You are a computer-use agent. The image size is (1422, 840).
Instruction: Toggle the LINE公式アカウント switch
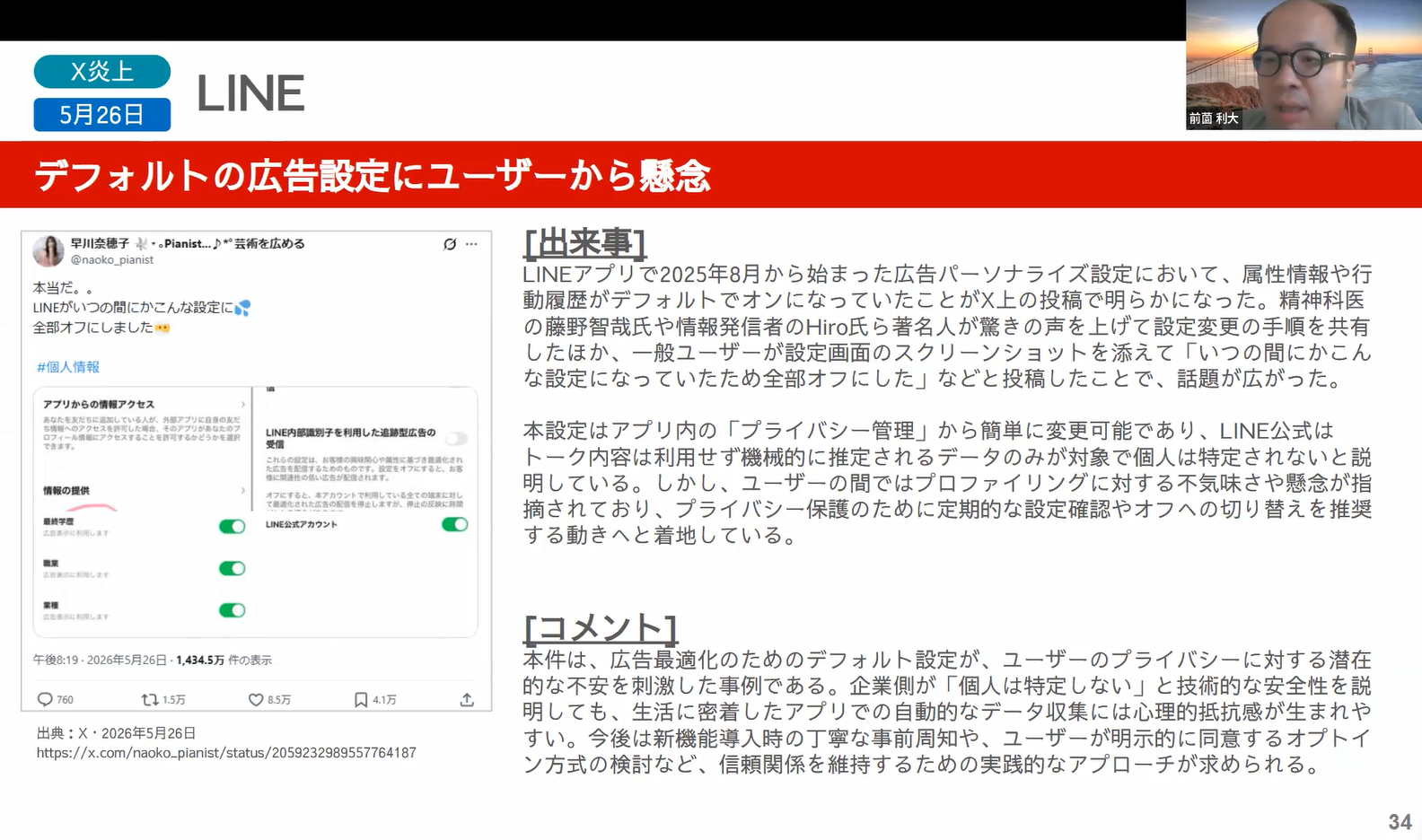[x=455, y=524]
